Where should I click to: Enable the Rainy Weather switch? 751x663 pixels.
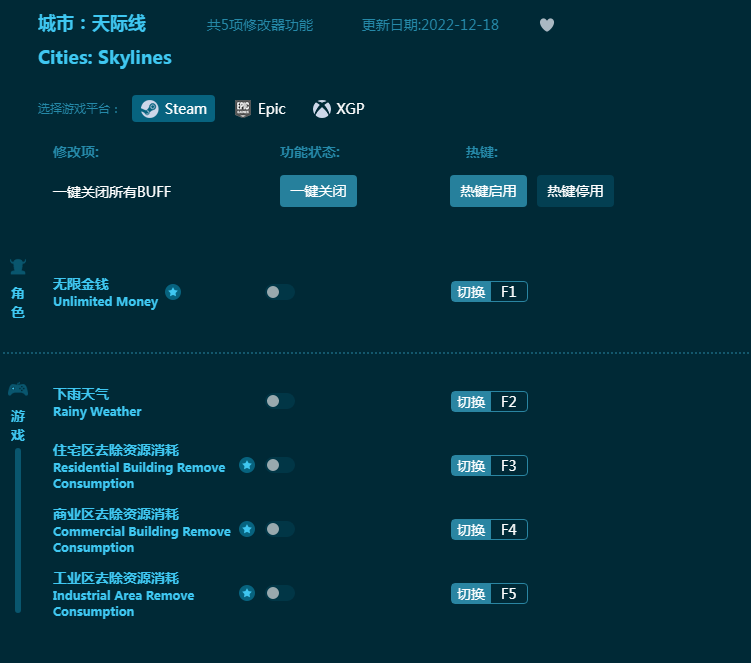coord(280,401)
